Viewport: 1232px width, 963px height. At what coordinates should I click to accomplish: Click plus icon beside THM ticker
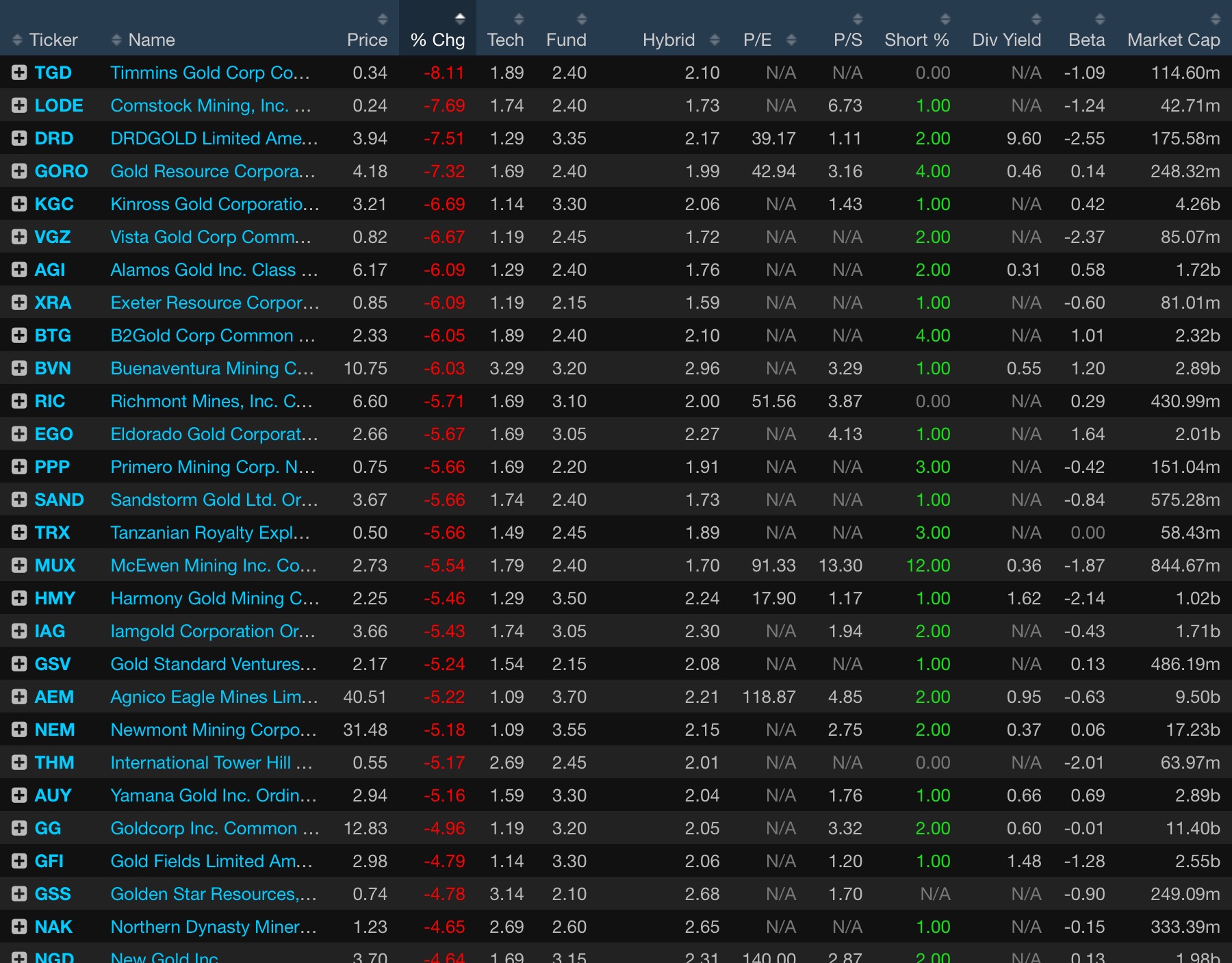tap(19, 762)
